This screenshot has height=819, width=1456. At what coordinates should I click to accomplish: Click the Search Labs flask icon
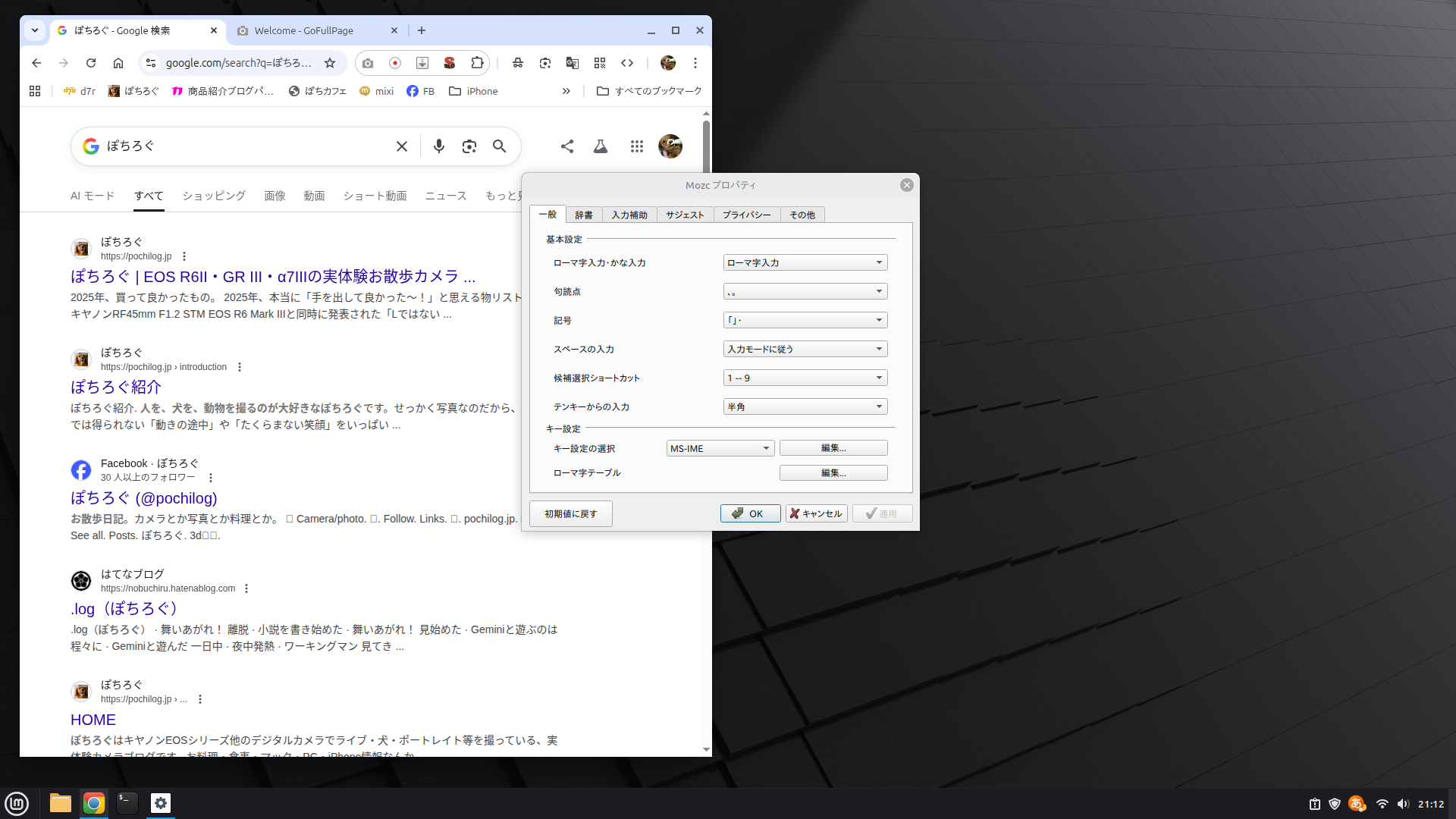tap(600, 146)
